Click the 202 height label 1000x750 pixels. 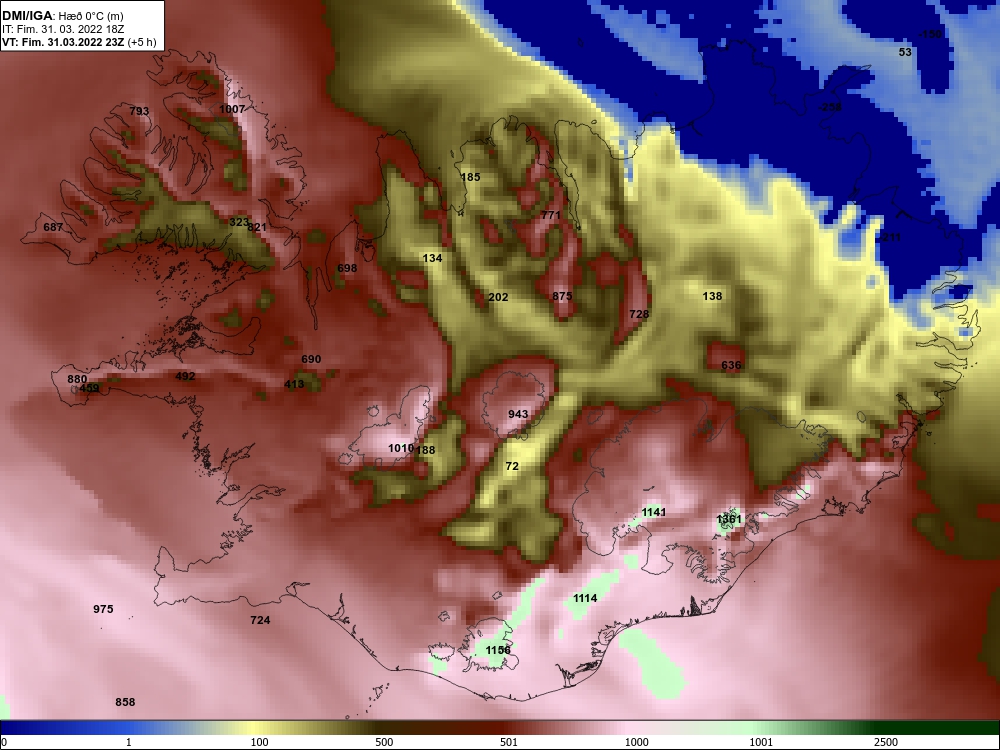498,297
